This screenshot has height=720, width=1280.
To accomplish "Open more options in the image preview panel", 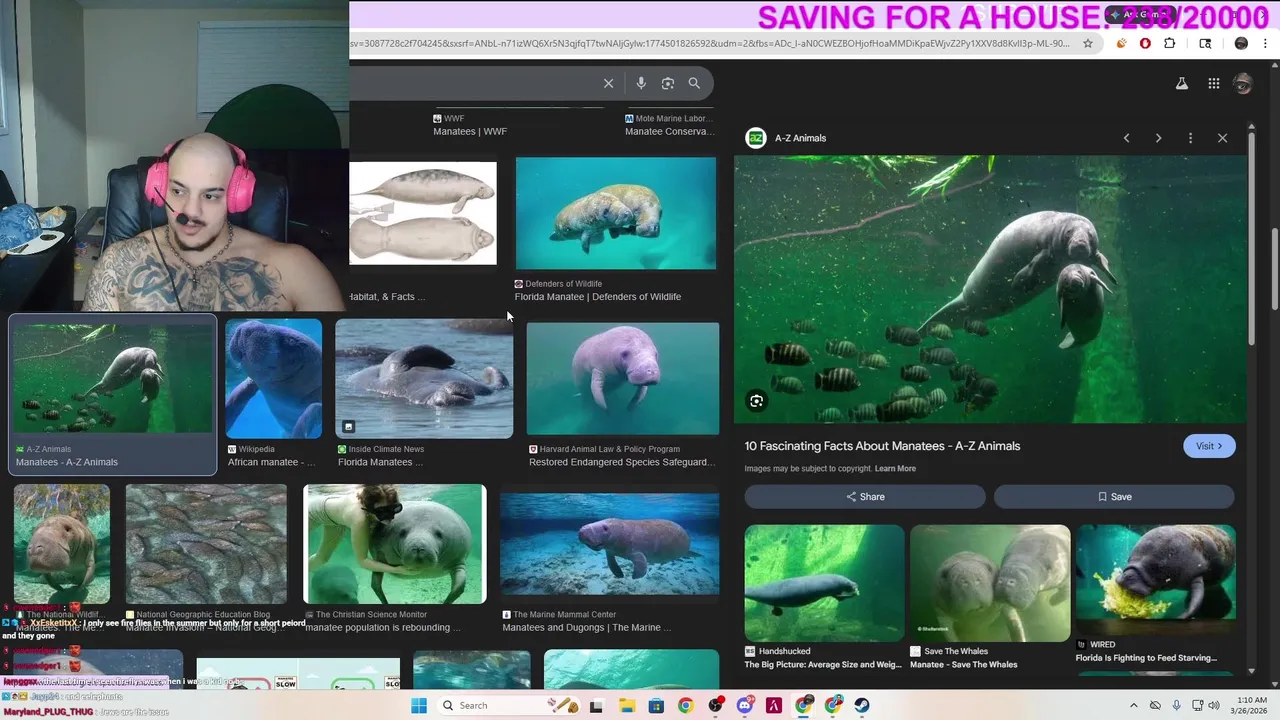I will [x=1190, y=138].
